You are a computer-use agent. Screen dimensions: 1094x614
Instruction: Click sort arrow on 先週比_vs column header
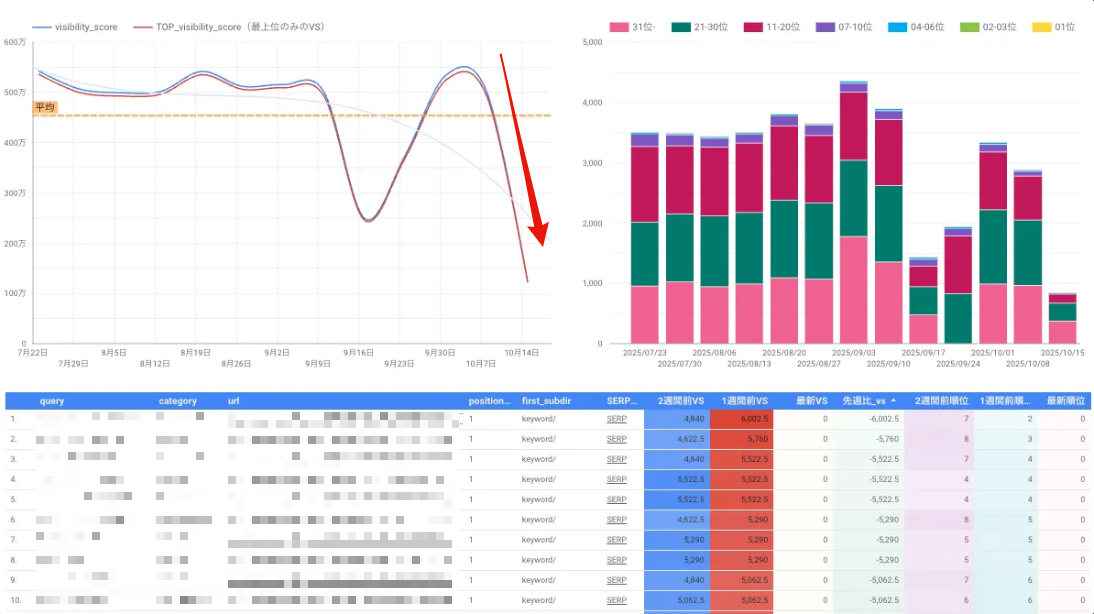(x=894, y=401)
